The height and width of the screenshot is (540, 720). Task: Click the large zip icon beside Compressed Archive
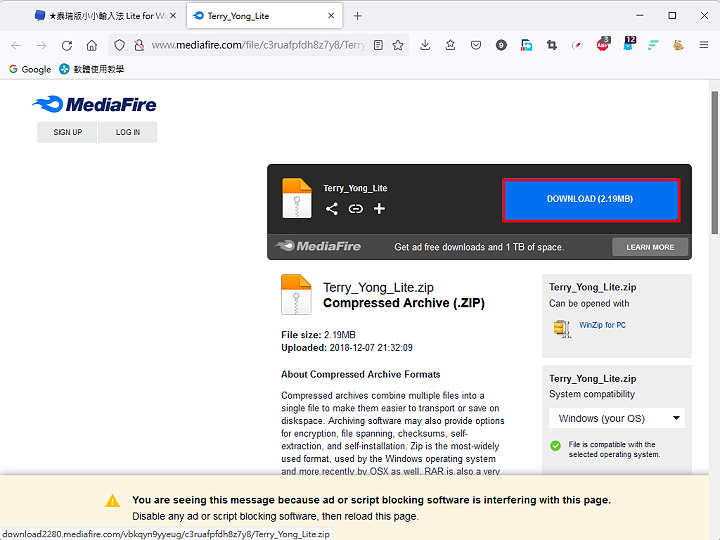(x=296, y=294)
